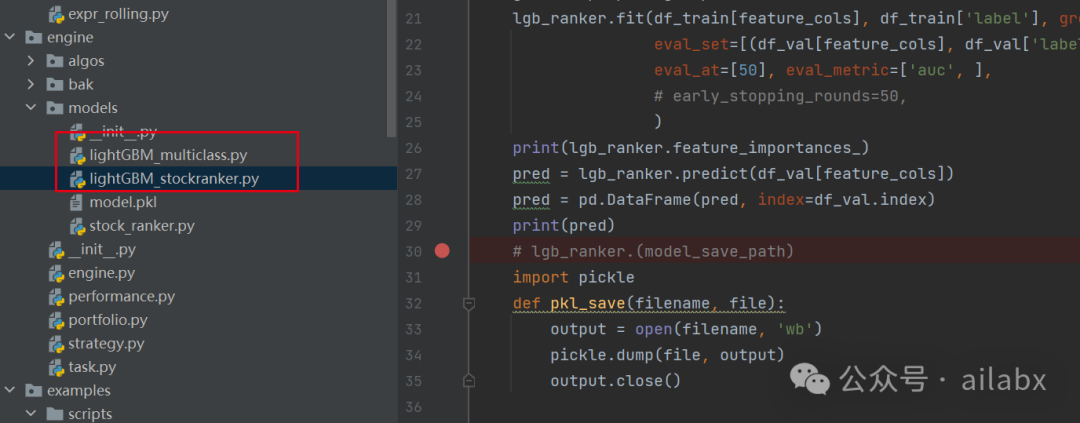Select the scripts folder icon
Screen dimensions: 1080x423
tap(54, 414)
